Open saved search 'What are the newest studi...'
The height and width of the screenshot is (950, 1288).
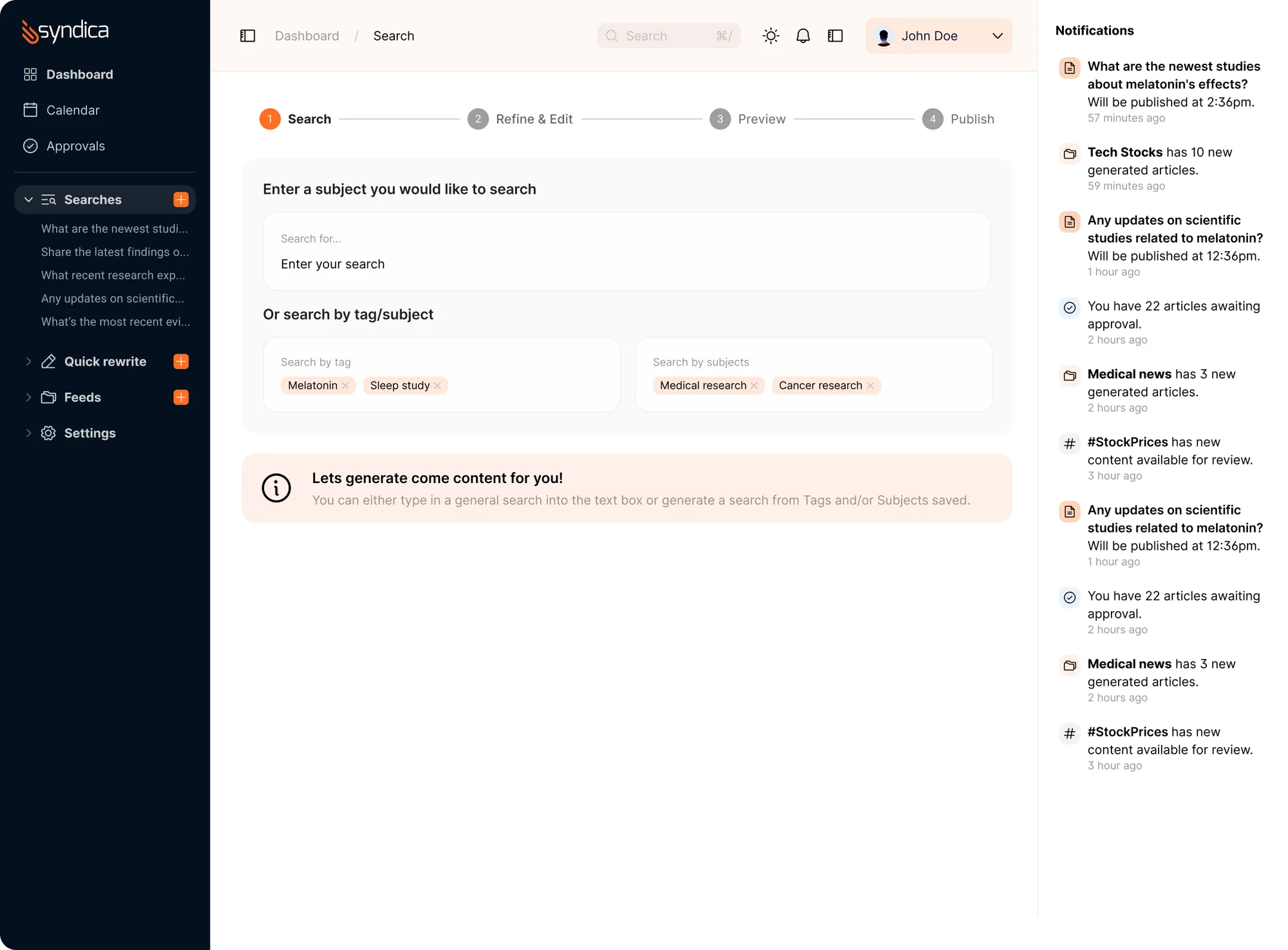click(x=115, y=229)
